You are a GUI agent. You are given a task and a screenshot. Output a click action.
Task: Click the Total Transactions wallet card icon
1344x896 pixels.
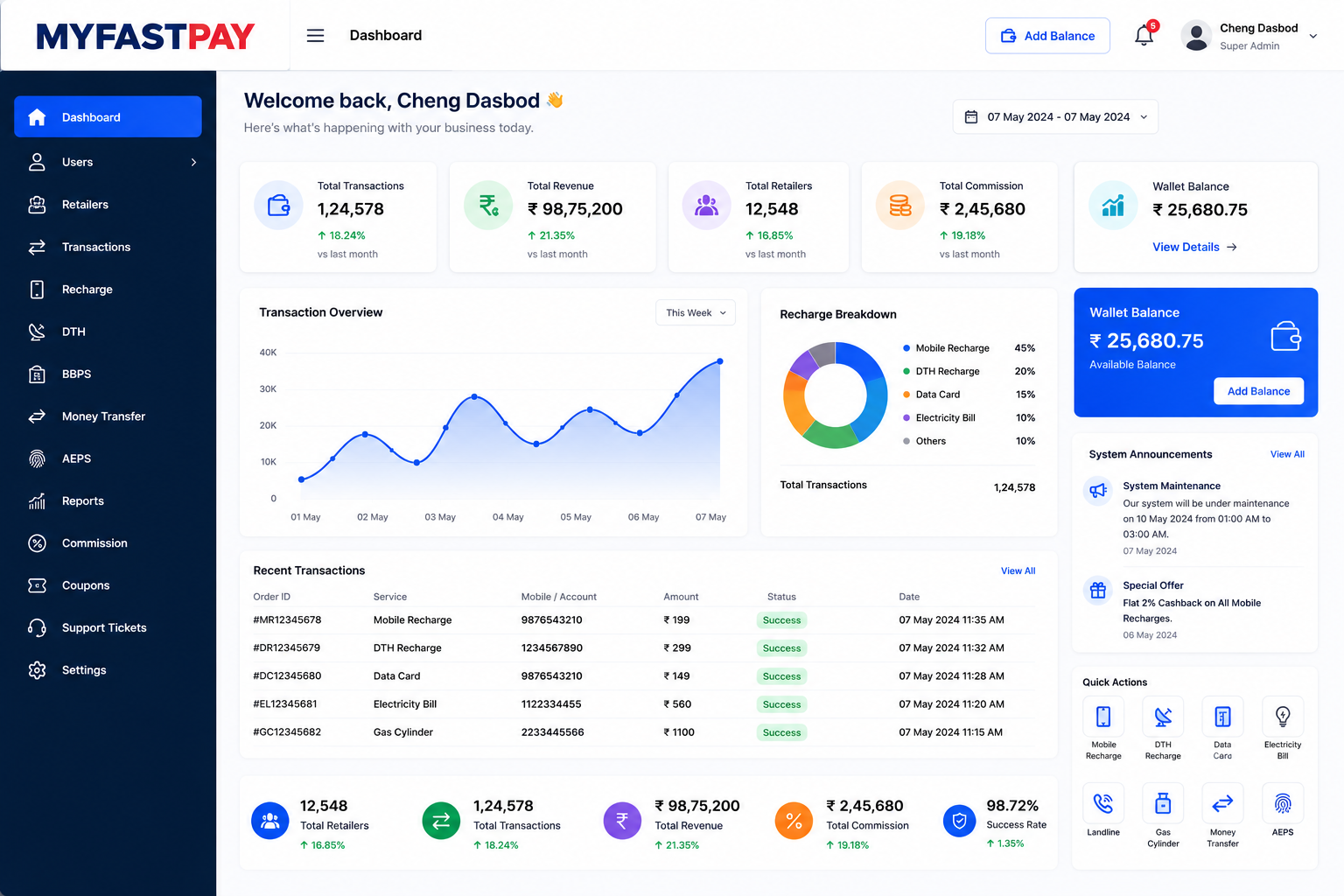tap(278, 206)
